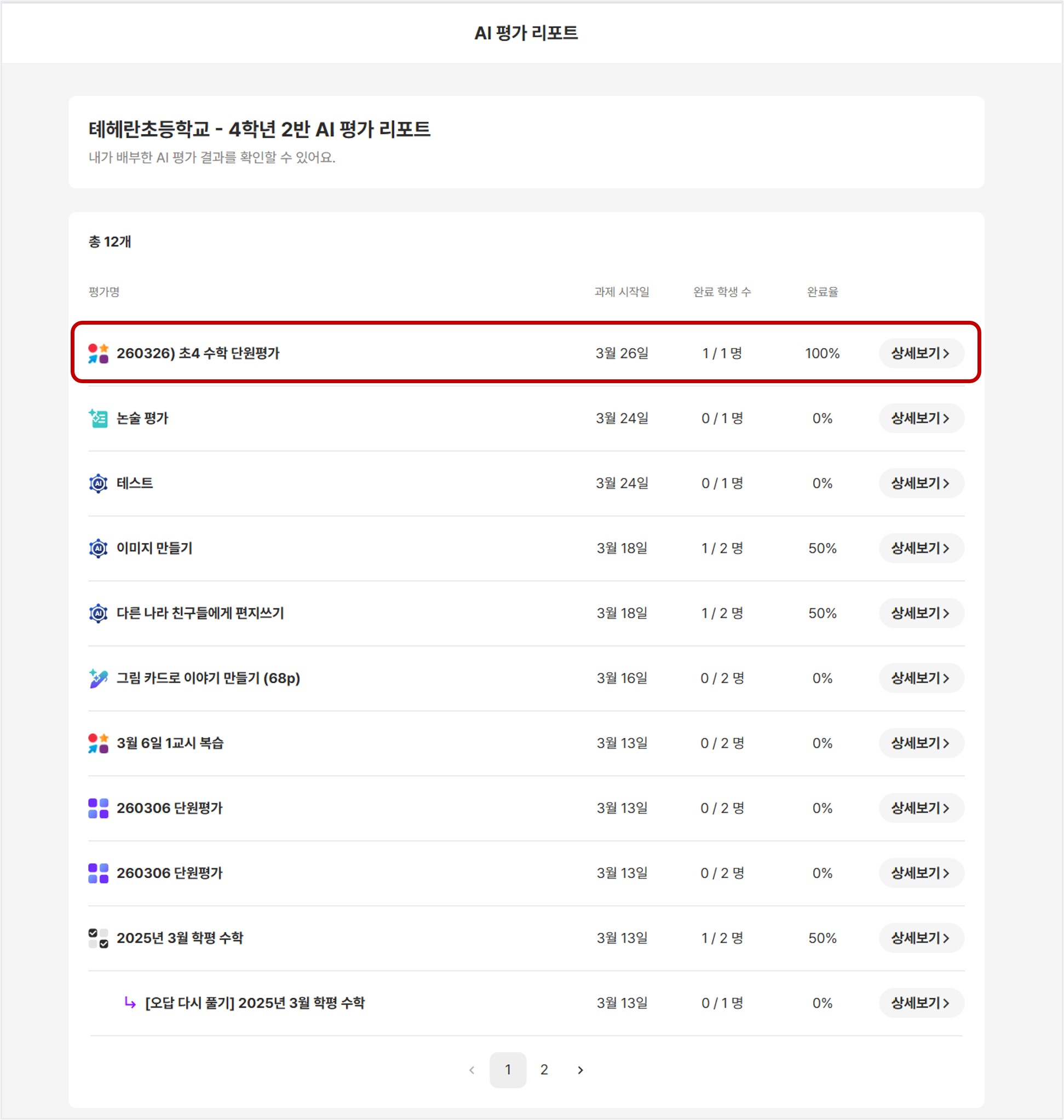
Task: Select the 260326) 초4 수학 단원평가 title
Action: click(x=198, y=353)
